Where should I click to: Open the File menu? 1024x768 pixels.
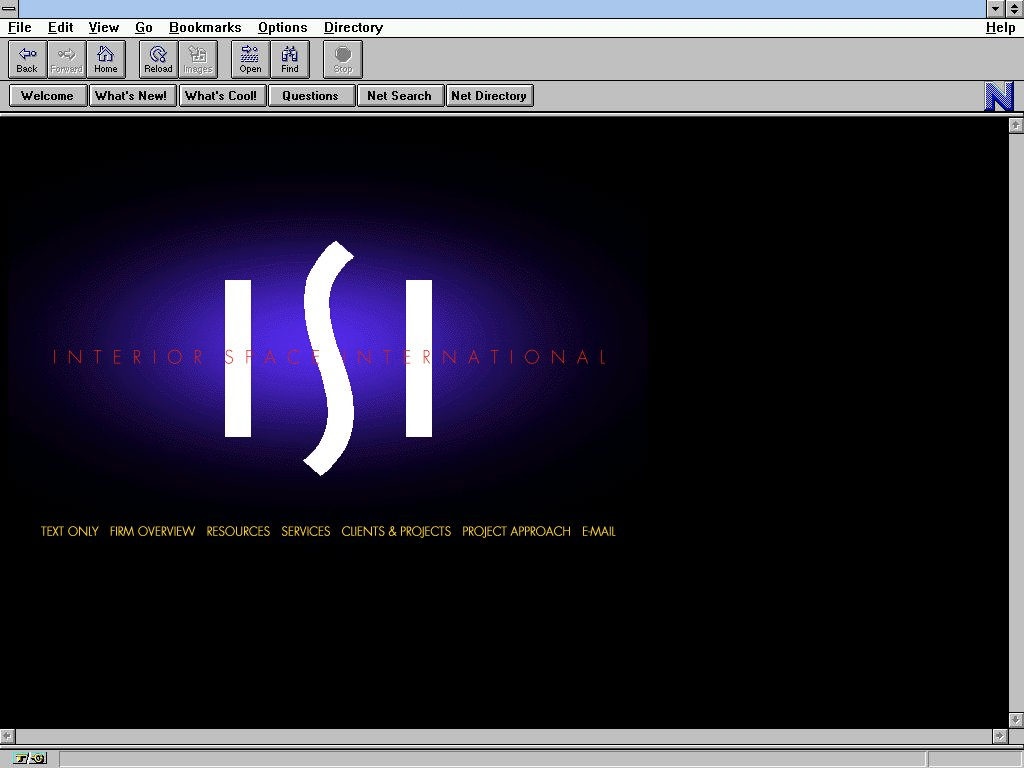[19, 28]
